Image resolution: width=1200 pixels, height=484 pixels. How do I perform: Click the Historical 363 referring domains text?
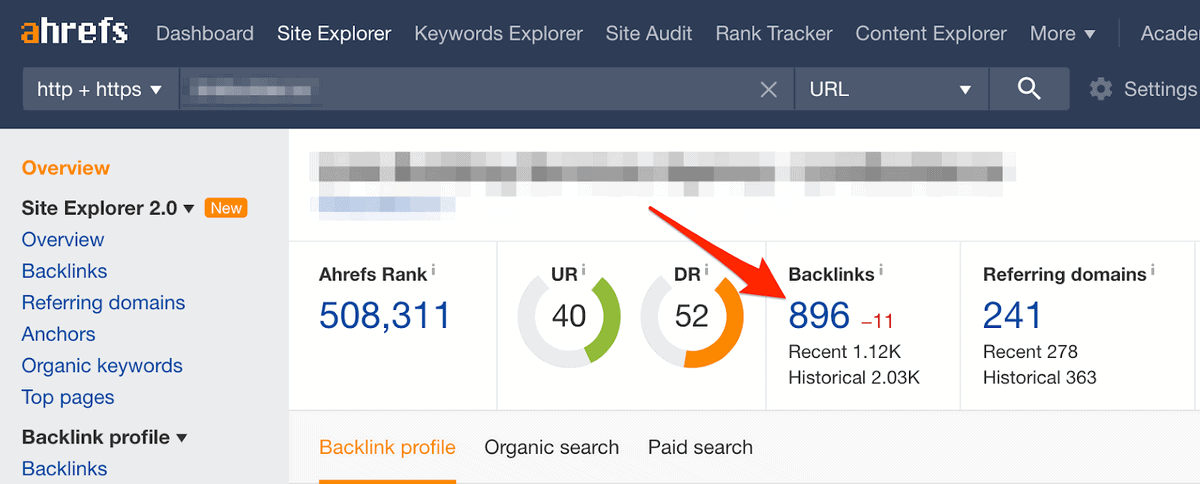tap(1040, 378)
